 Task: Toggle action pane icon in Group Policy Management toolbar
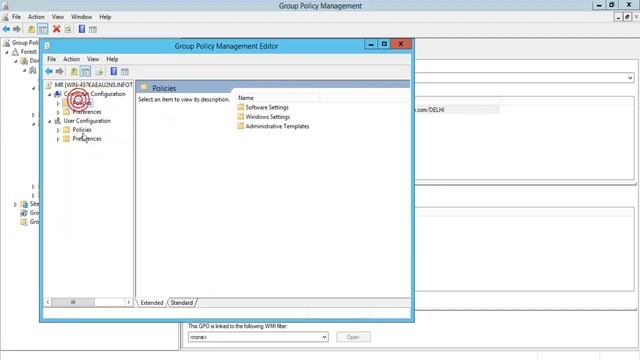pyautogui.click(x=93, y=29)
